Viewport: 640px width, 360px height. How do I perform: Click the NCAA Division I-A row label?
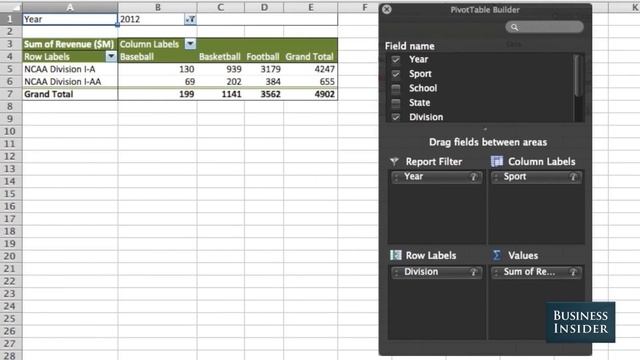pos(70,69)
